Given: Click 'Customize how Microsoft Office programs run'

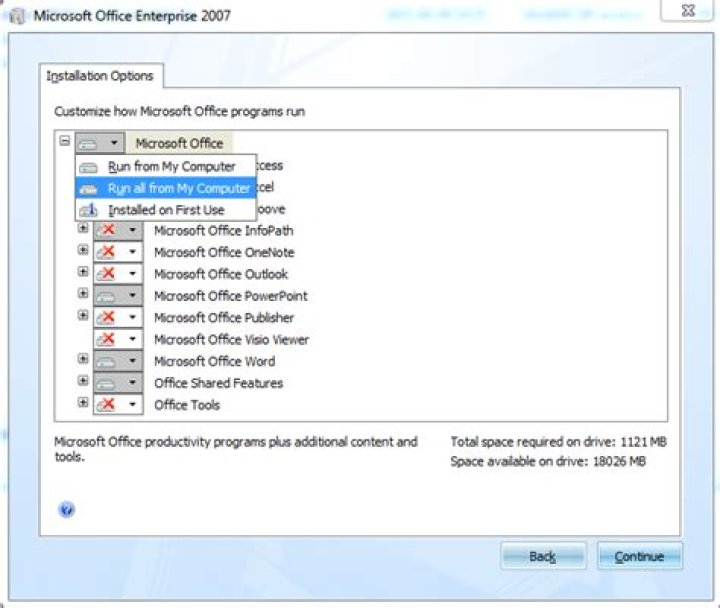Looking at the screenshot, I should click(x=180, y=112).
